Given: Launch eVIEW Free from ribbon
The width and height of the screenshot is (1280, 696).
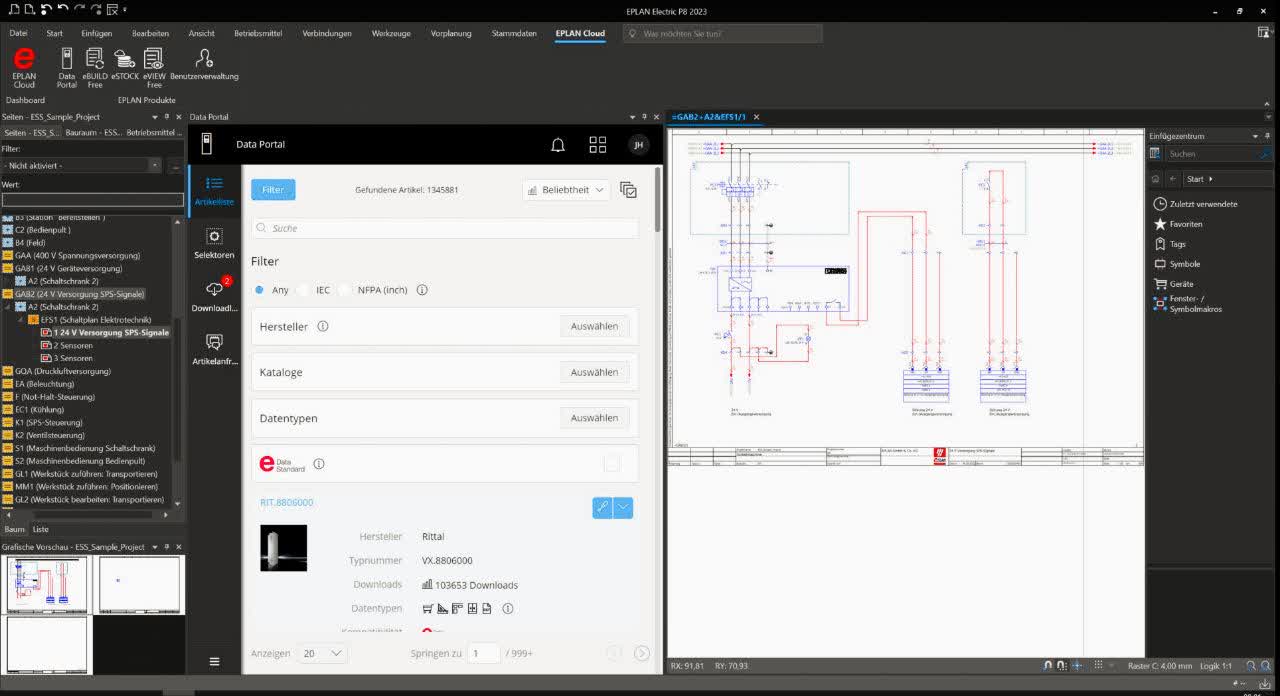Looking at the screenshot, I should [154, 67].
